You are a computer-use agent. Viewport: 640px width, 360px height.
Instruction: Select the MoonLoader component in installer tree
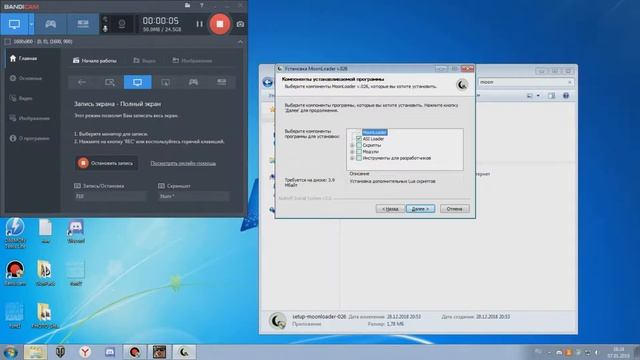coord(374,132)
